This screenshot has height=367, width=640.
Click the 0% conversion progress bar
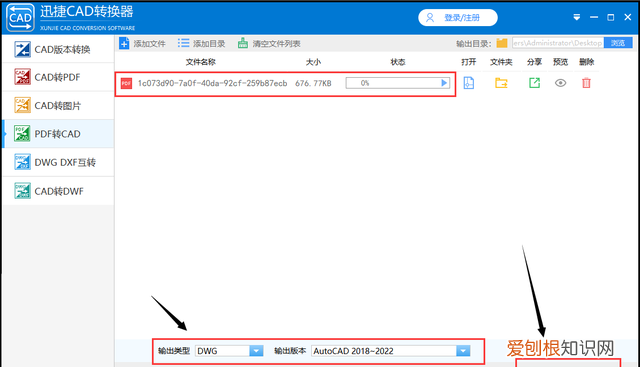(x=398, y=83)
